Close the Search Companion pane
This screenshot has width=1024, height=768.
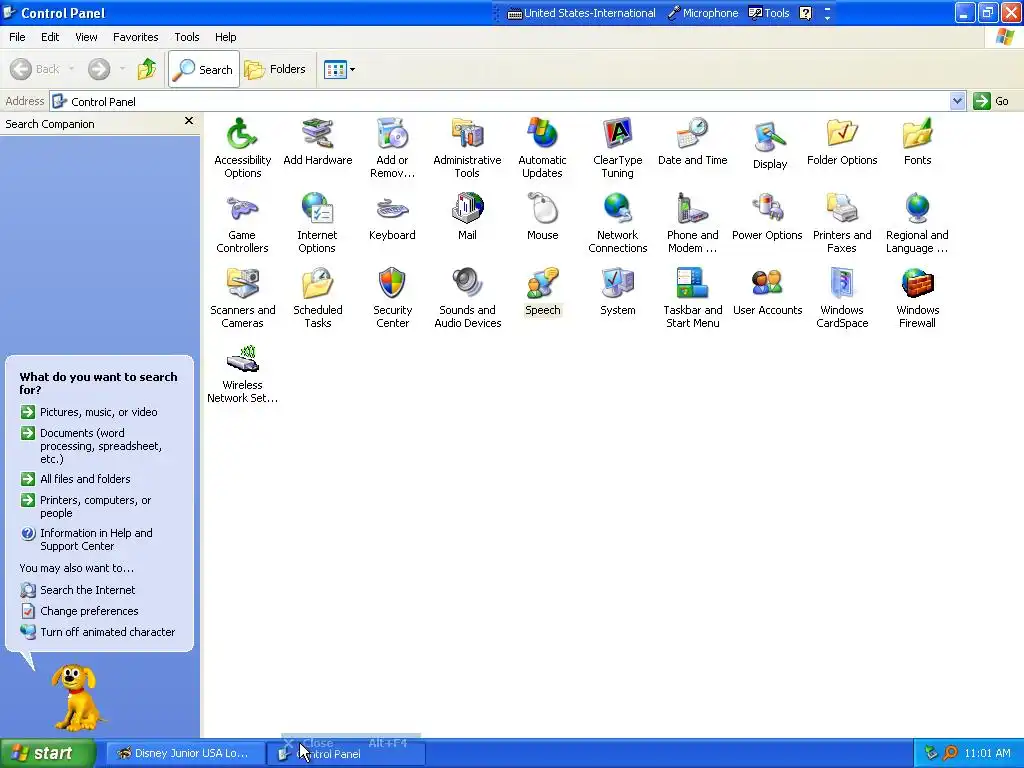coord(189,121)
